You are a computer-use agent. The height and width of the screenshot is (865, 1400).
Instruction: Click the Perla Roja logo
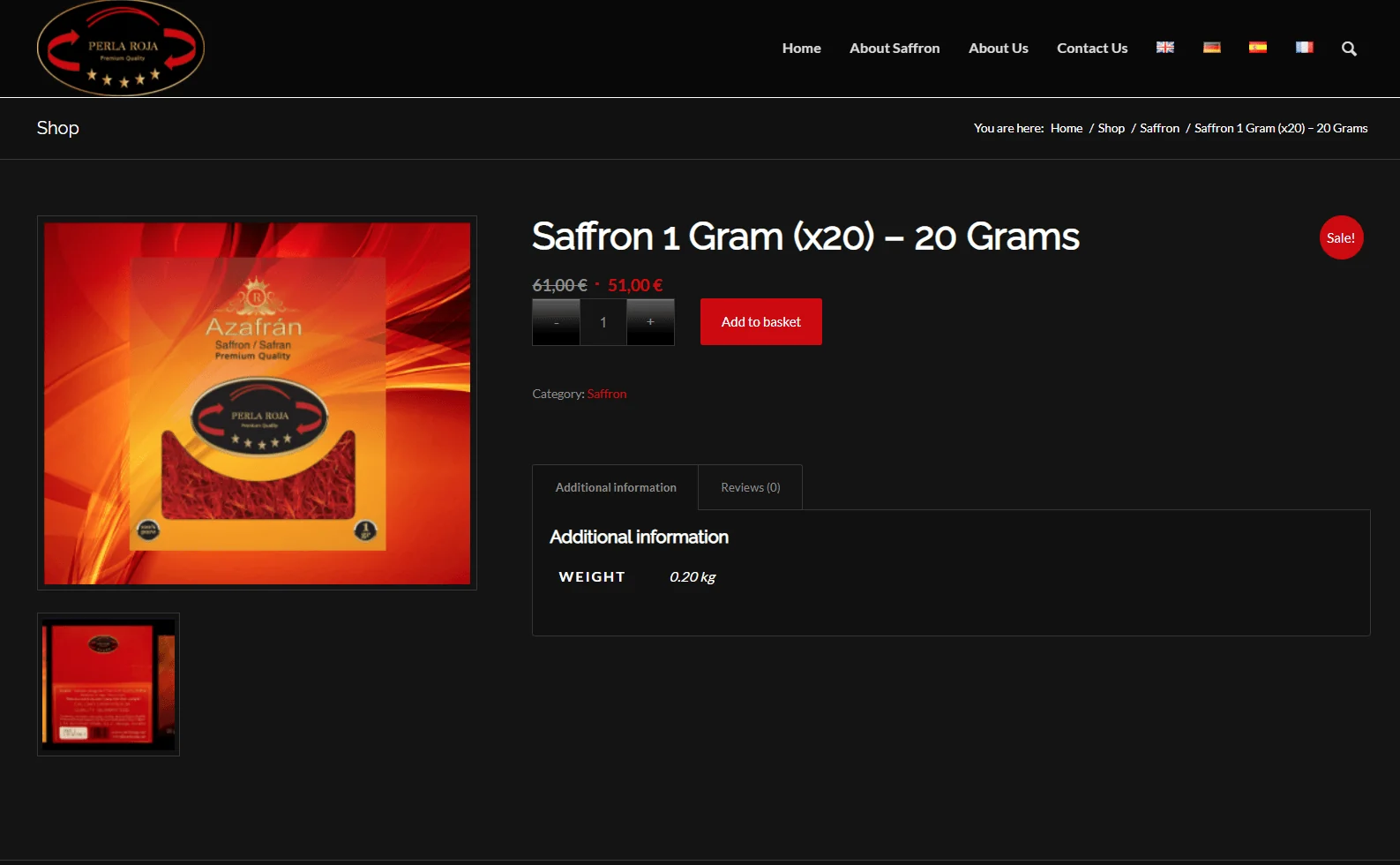click(x=121, y=49)
